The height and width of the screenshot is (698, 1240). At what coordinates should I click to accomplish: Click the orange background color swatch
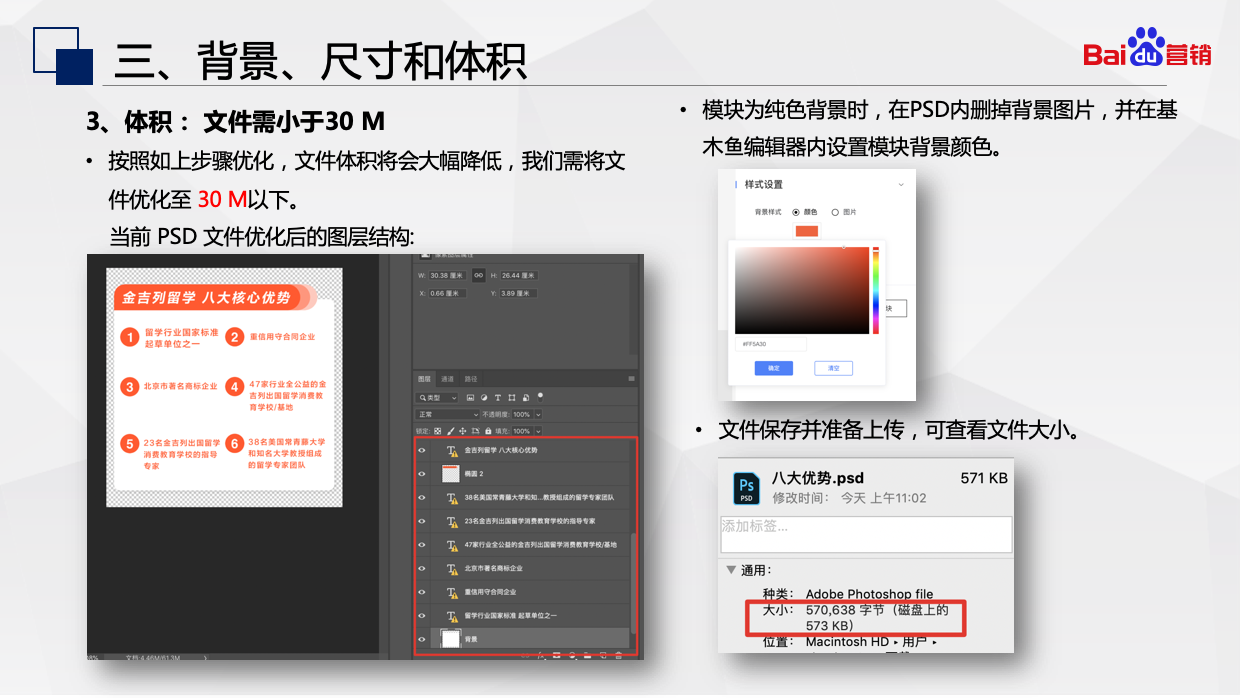pos(806,231)
